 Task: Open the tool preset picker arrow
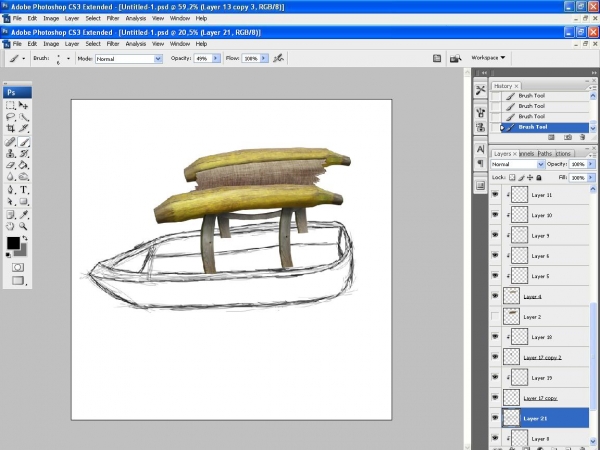coord(24,59)
